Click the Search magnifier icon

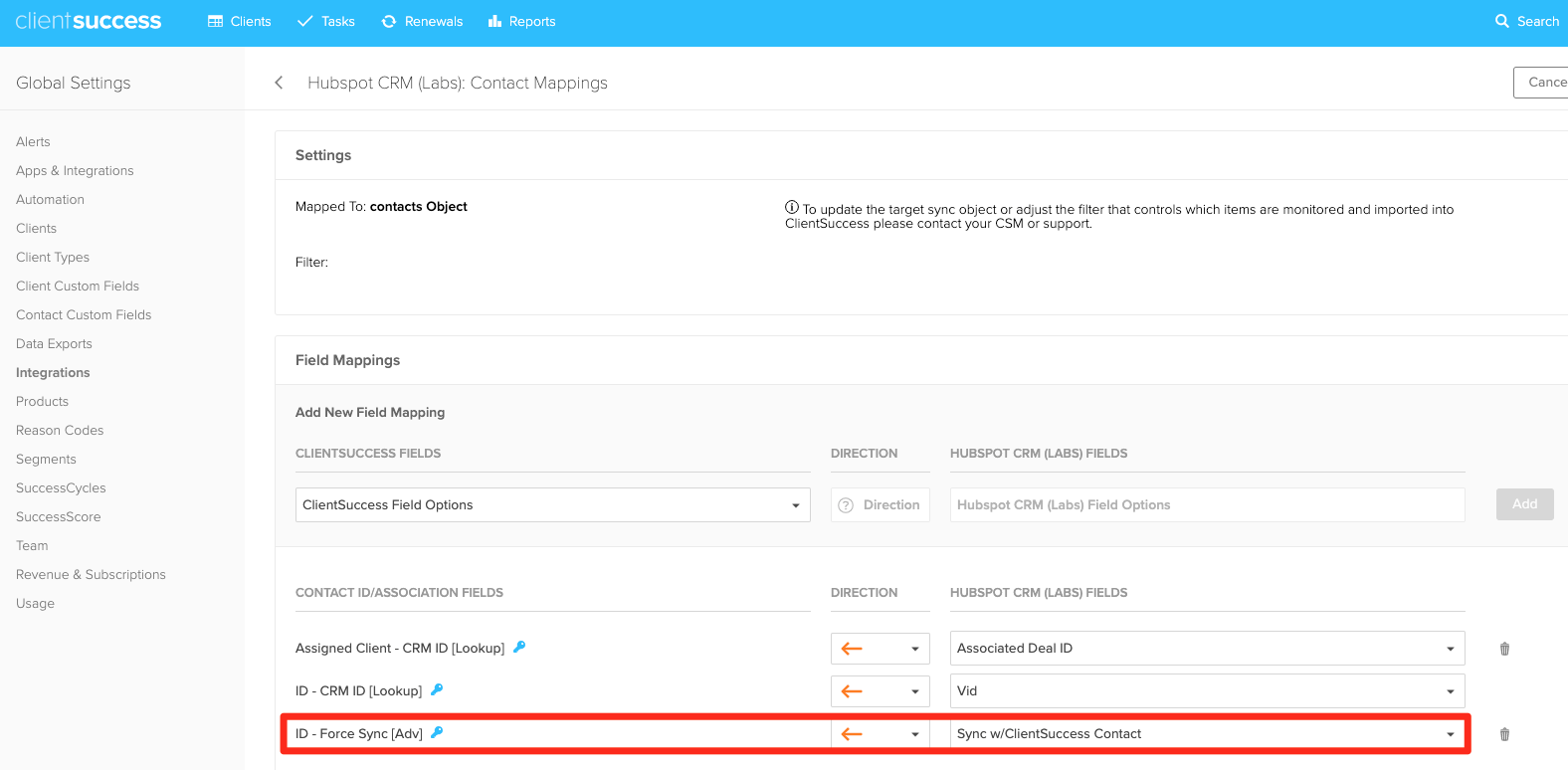pos(1502,21)
